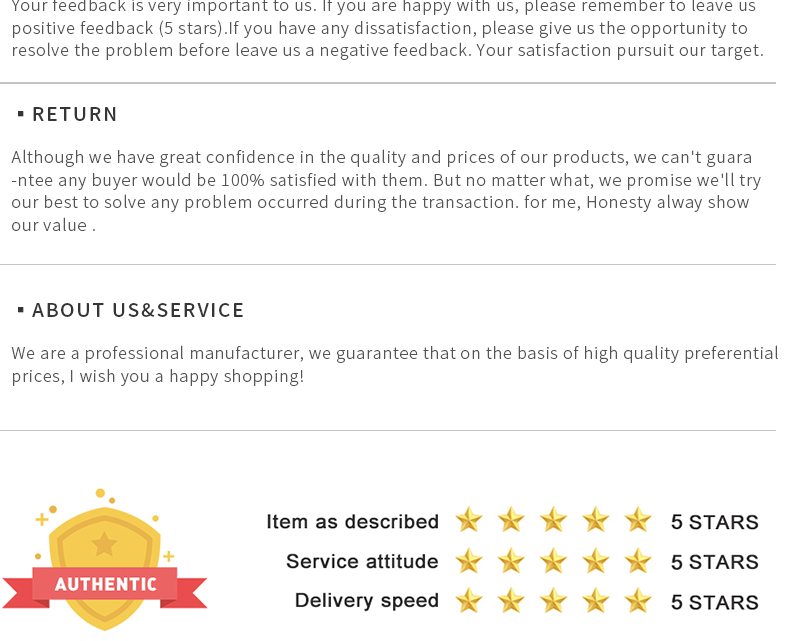Image resolution: width=790 pixels, height=641 pixels.
Task: Click the RETURN section heading
Action: pyautogui.click(x=75, y=114)
